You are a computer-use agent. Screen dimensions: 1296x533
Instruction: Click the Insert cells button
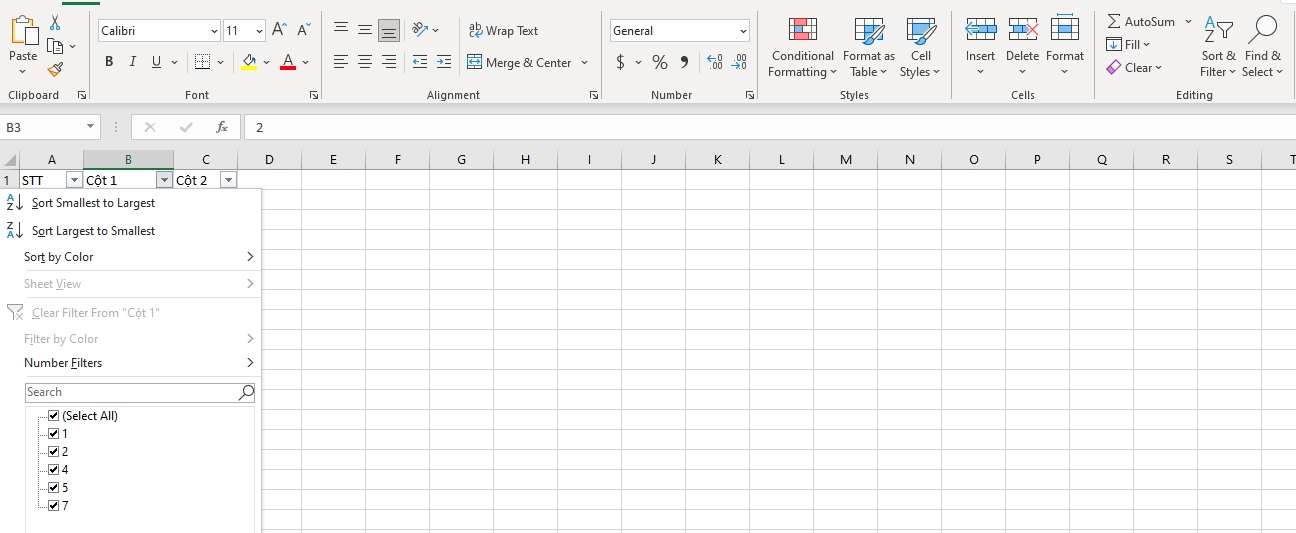[980, 47]
